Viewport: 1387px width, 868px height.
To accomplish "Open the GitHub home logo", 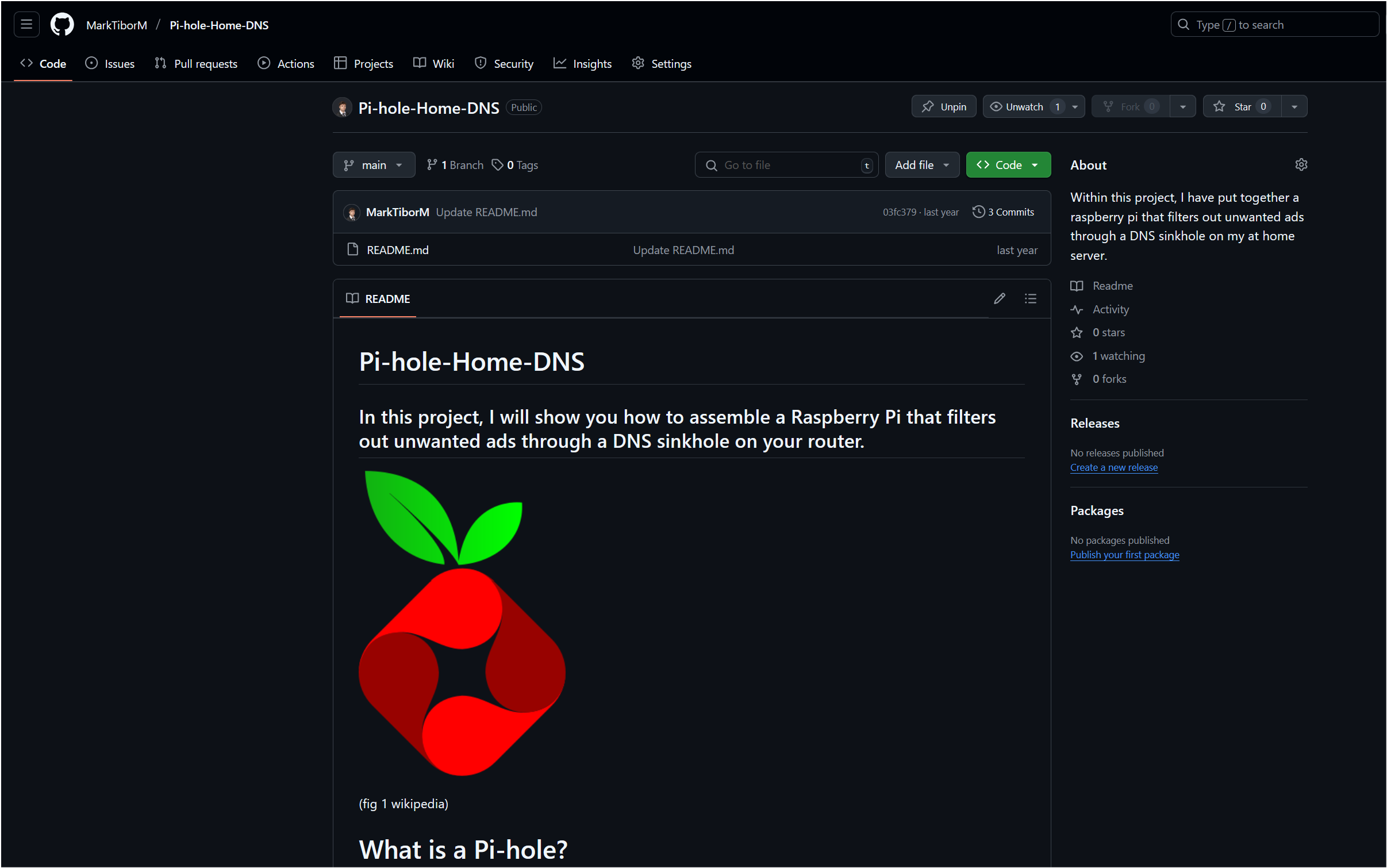I will coord(62,24).
